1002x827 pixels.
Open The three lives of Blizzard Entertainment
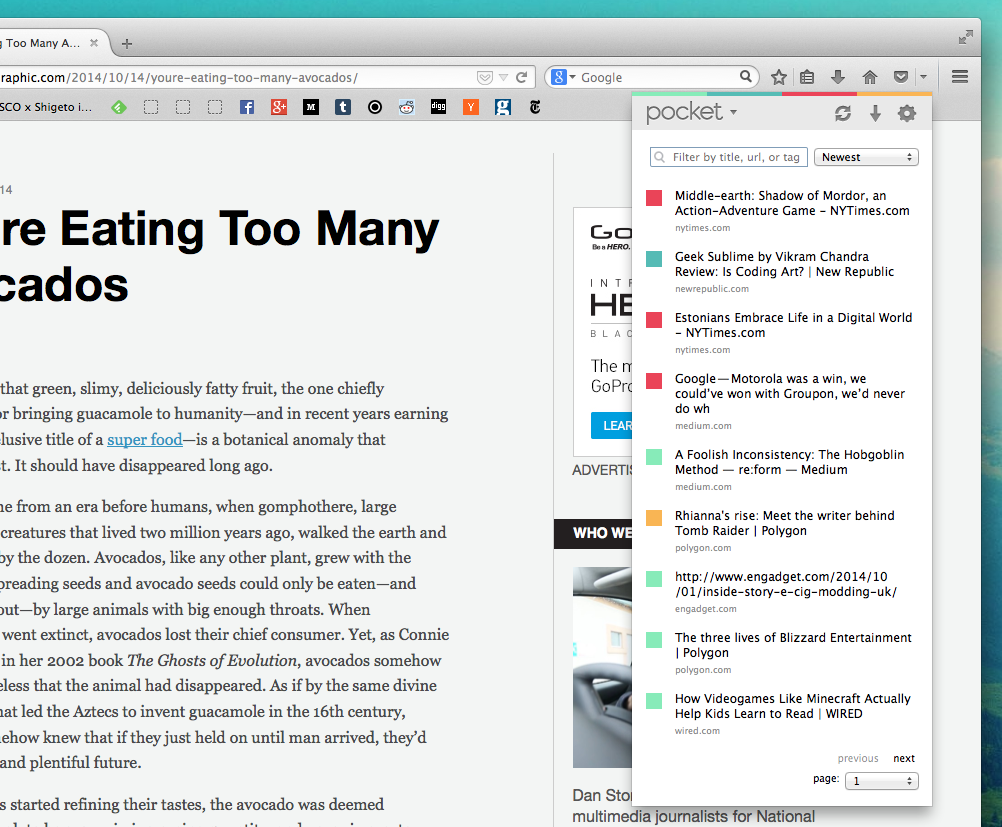(793, 645)
